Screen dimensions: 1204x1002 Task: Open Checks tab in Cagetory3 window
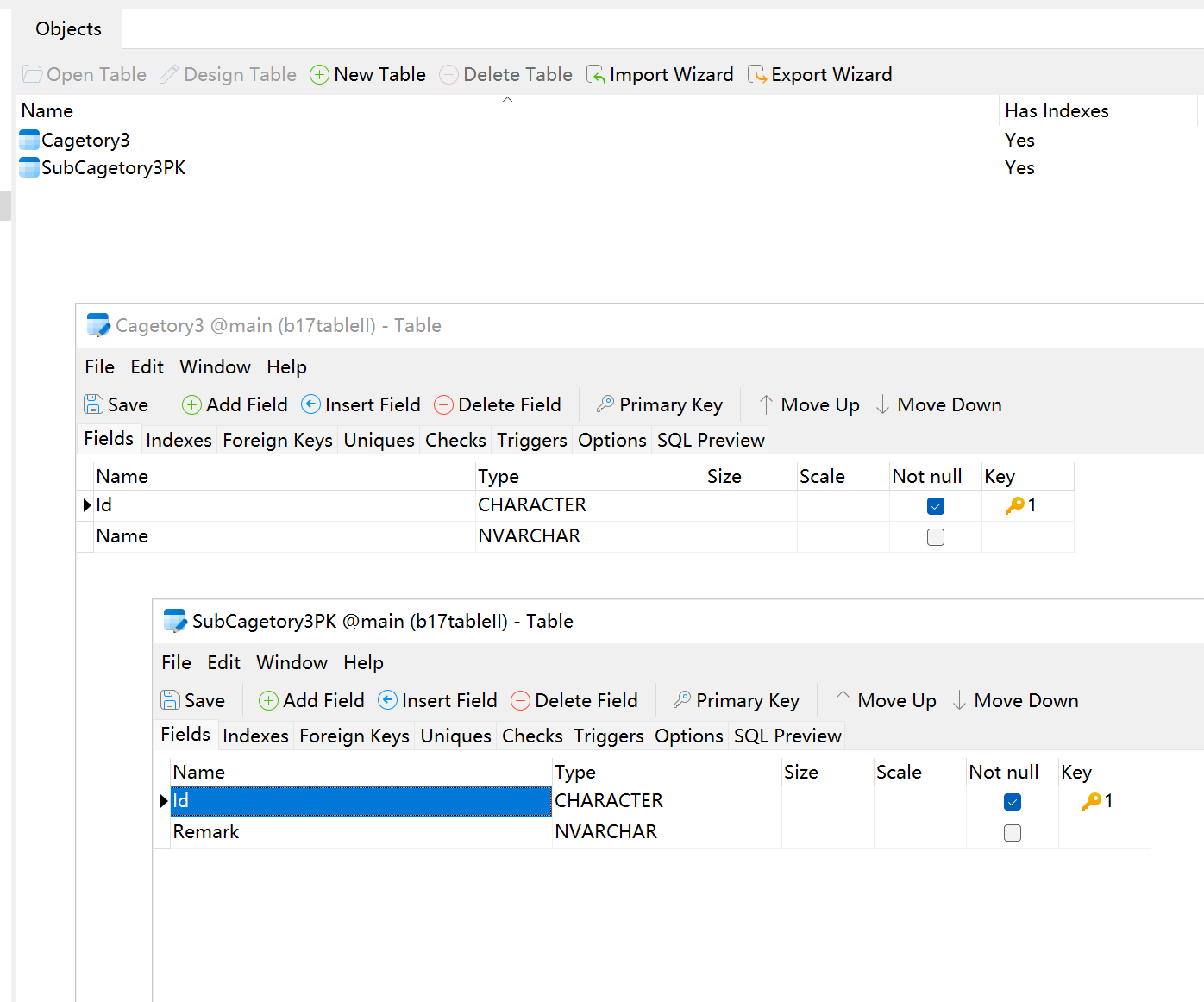click(x=455, y=441)
